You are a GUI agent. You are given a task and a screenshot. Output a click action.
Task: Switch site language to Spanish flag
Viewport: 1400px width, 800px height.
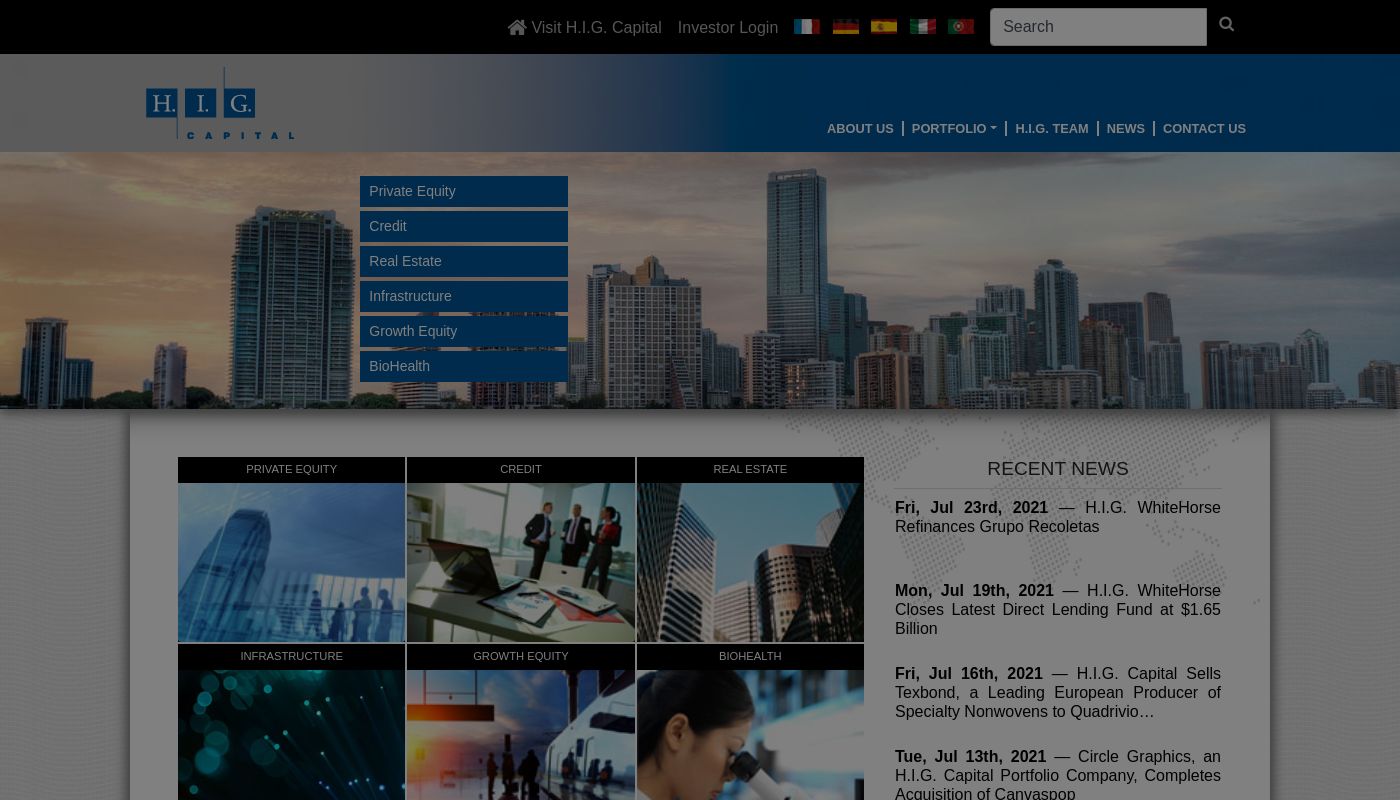(884, 27)
